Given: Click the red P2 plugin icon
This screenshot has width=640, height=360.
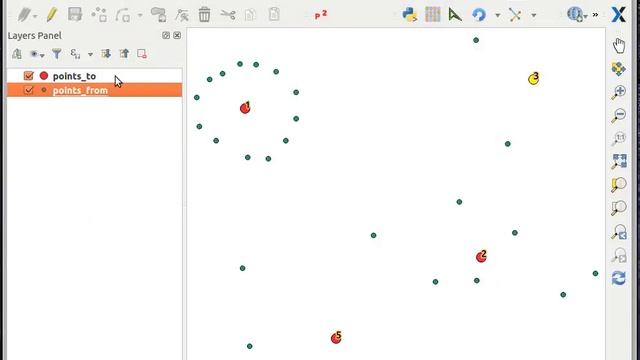Looking at the screenshot, I should (321, 15).
